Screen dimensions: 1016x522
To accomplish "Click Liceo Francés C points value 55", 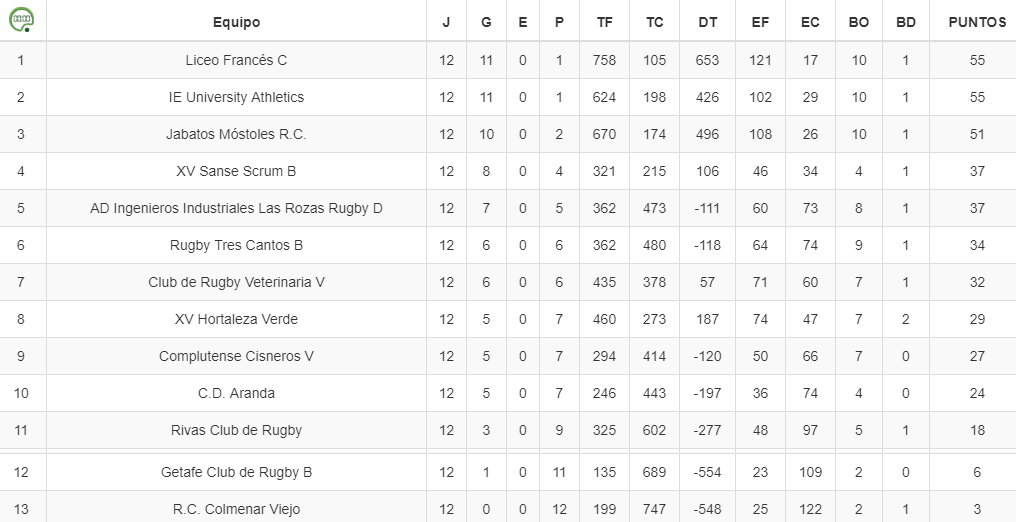I will click(977, 60).
